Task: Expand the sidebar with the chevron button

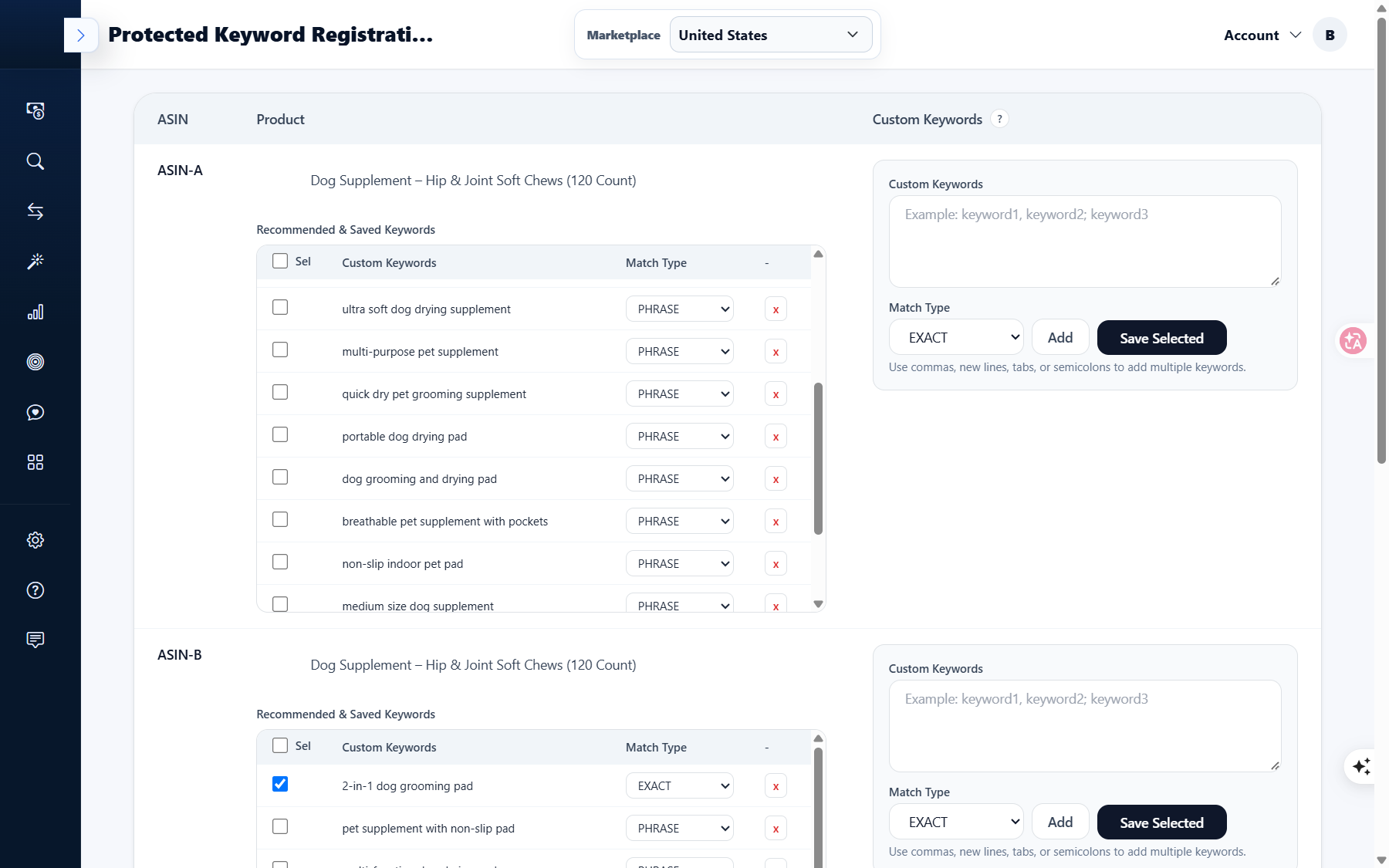Action: (81, 35)
